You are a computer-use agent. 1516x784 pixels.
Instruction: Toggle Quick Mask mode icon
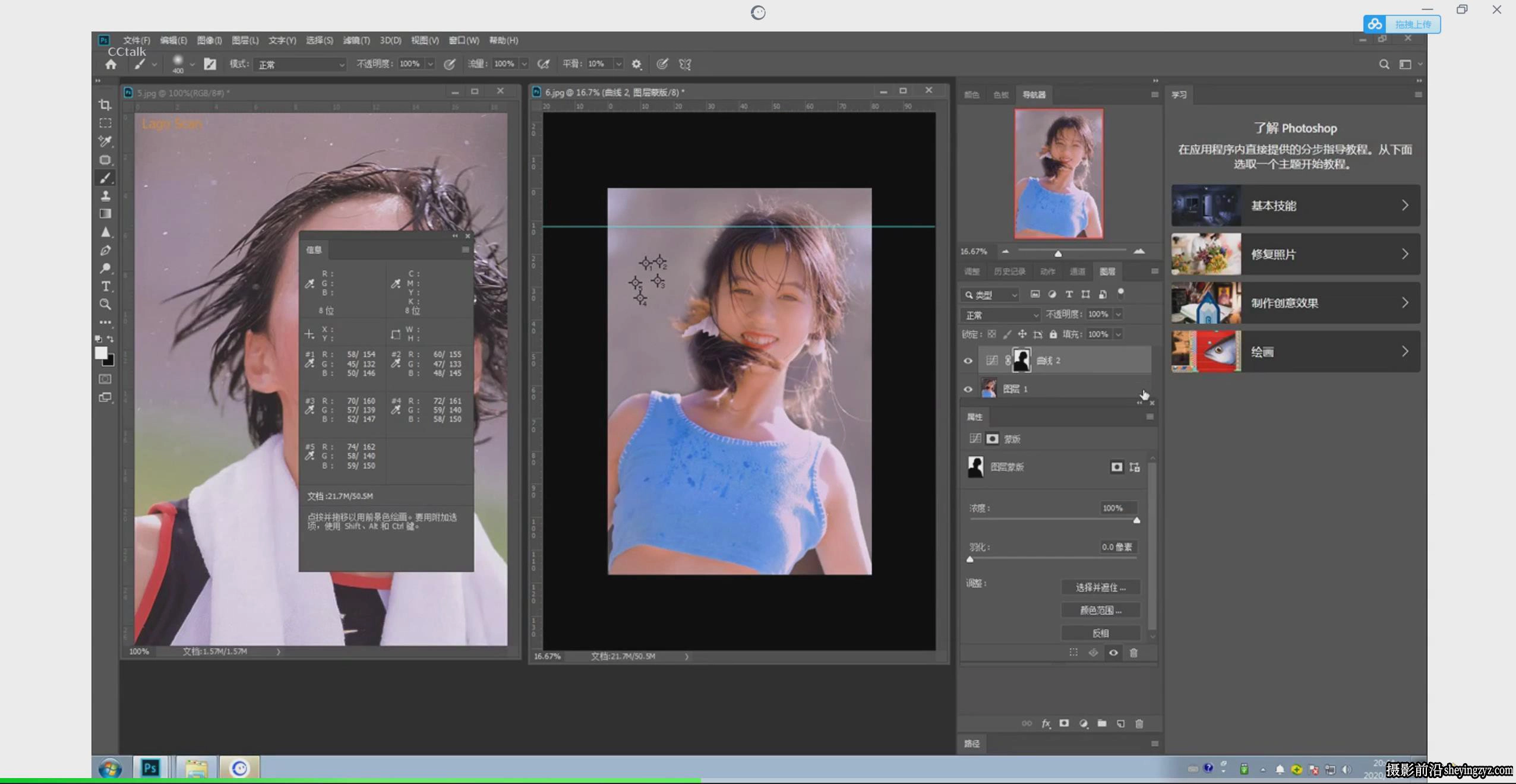pos(105,379)
